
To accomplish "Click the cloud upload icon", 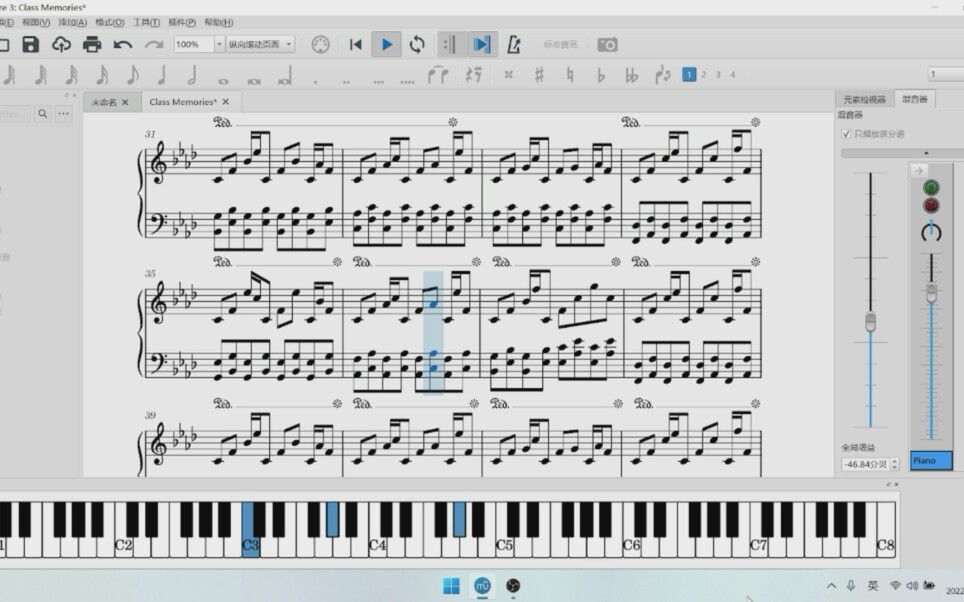I will click(61, 44).
